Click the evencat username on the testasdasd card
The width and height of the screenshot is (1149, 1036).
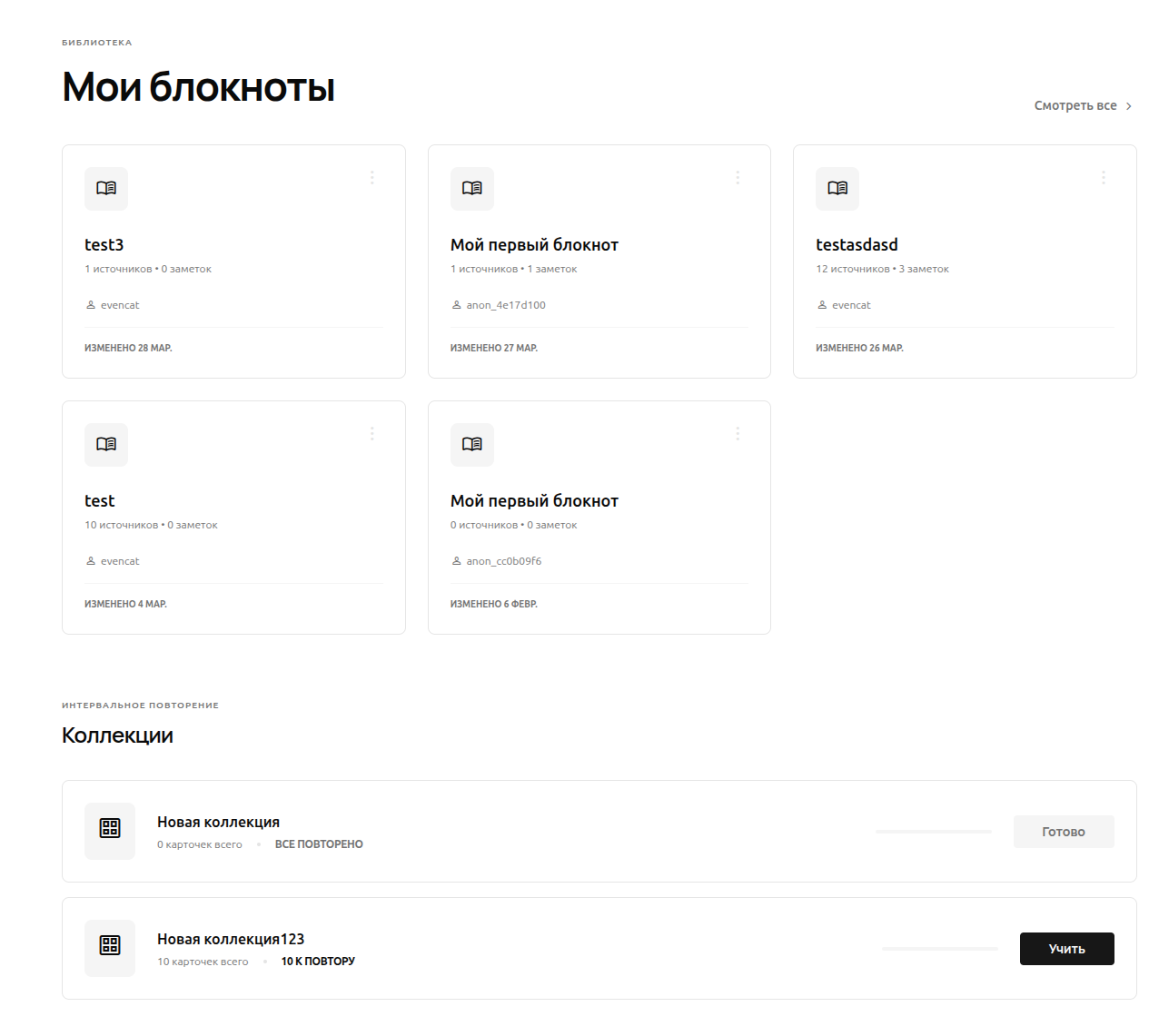click(851, 305)
